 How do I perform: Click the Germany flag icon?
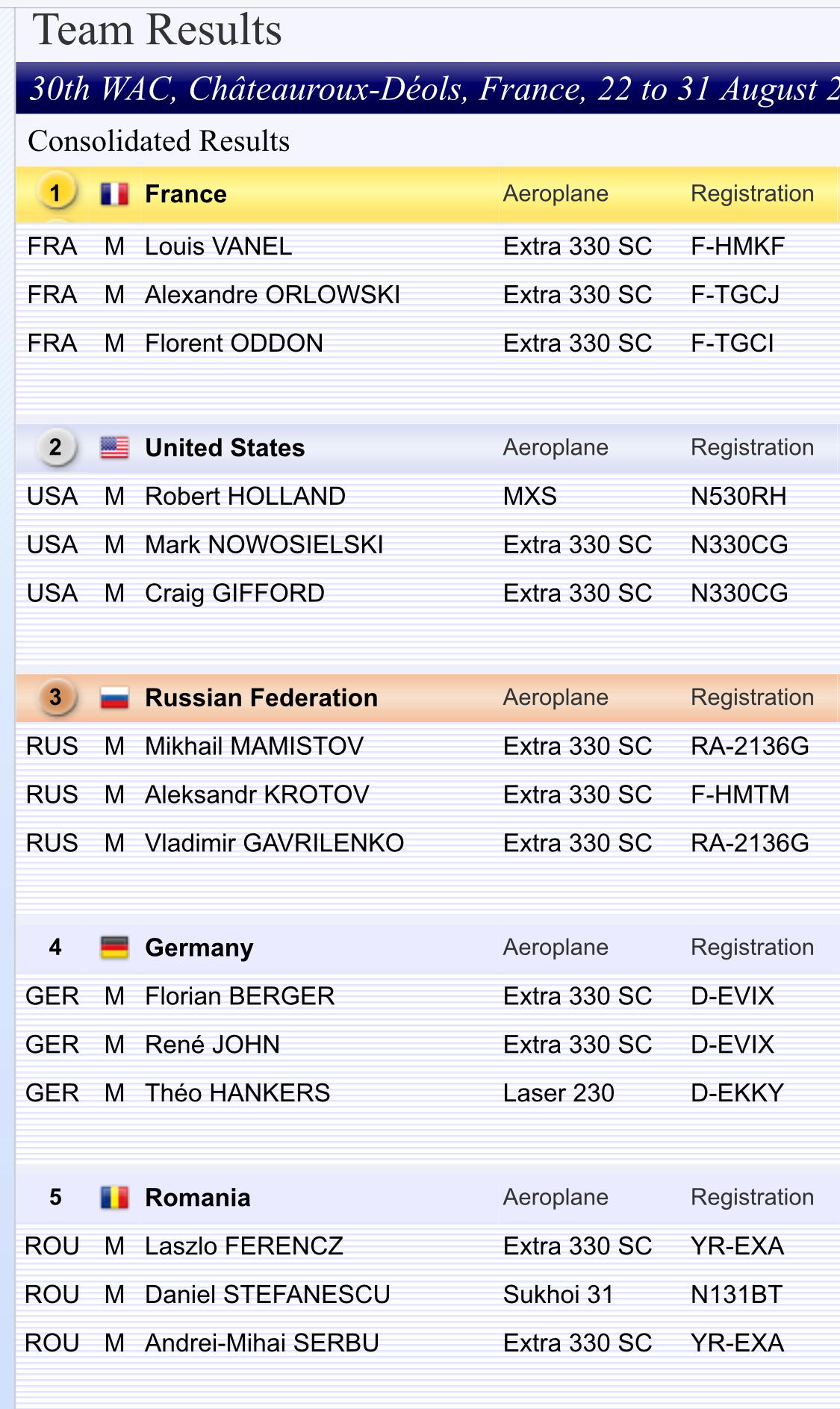[114, 948]
